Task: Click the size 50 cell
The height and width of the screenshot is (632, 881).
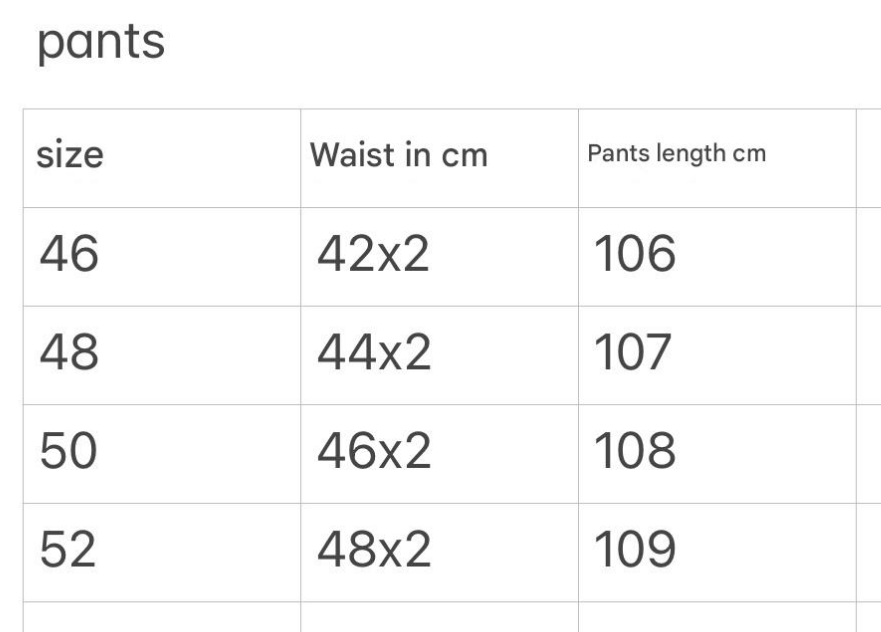Action: (69, 452)
